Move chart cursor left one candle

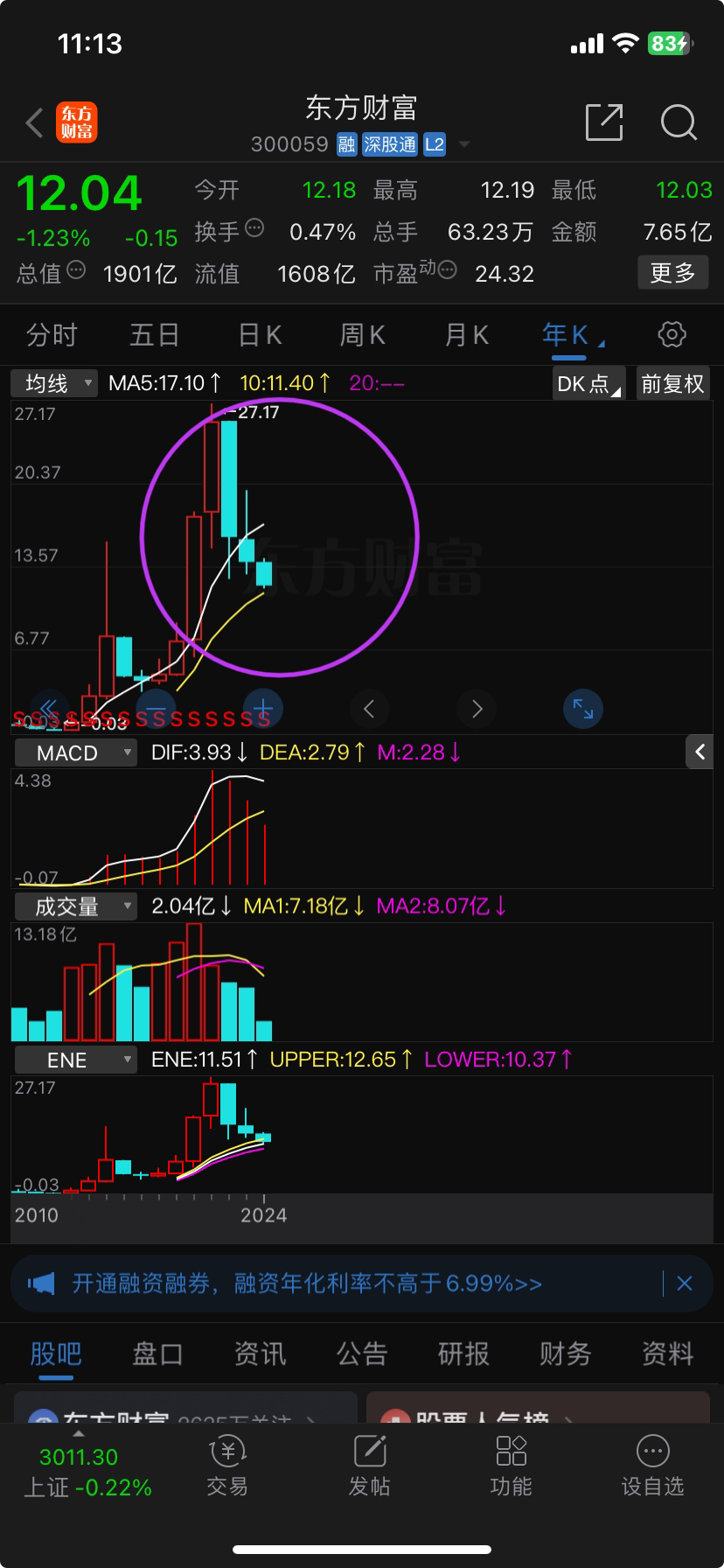(x=369, y=709)
